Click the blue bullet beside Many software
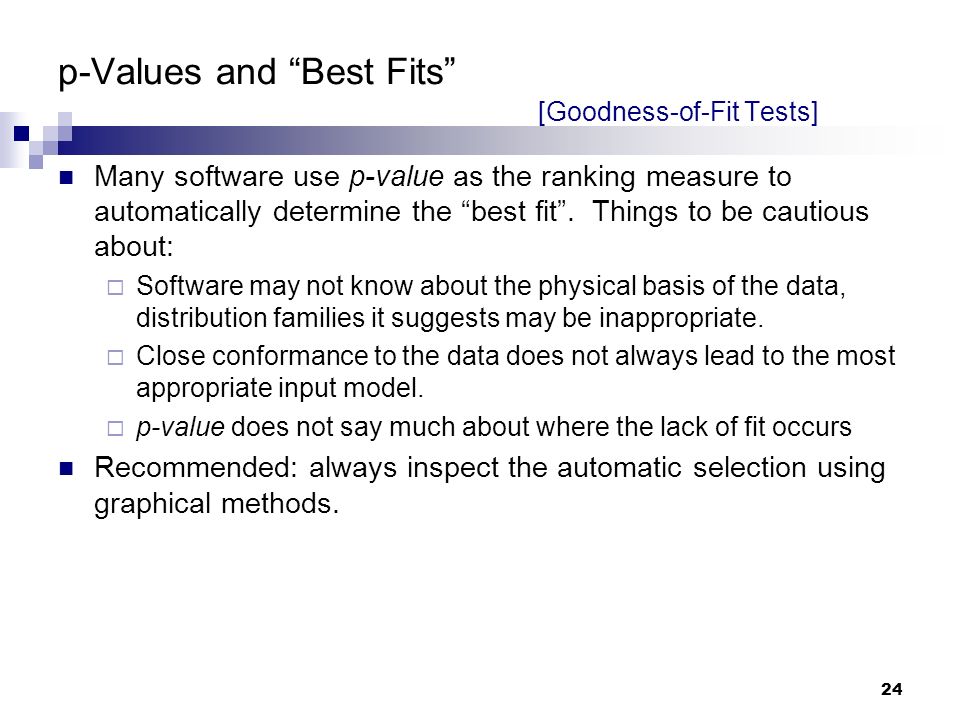The width and height of the screenshot is (960, 720). 66,178
